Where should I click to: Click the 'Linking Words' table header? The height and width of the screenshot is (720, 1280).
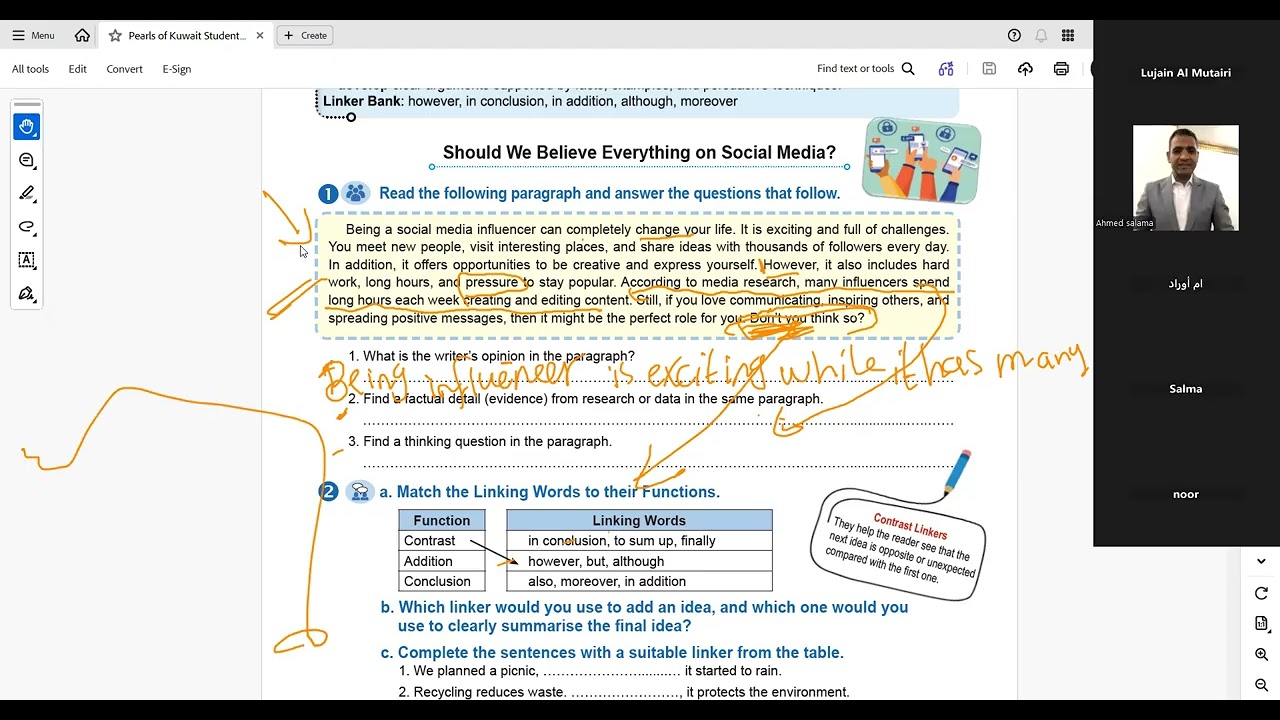coord(639,520)
